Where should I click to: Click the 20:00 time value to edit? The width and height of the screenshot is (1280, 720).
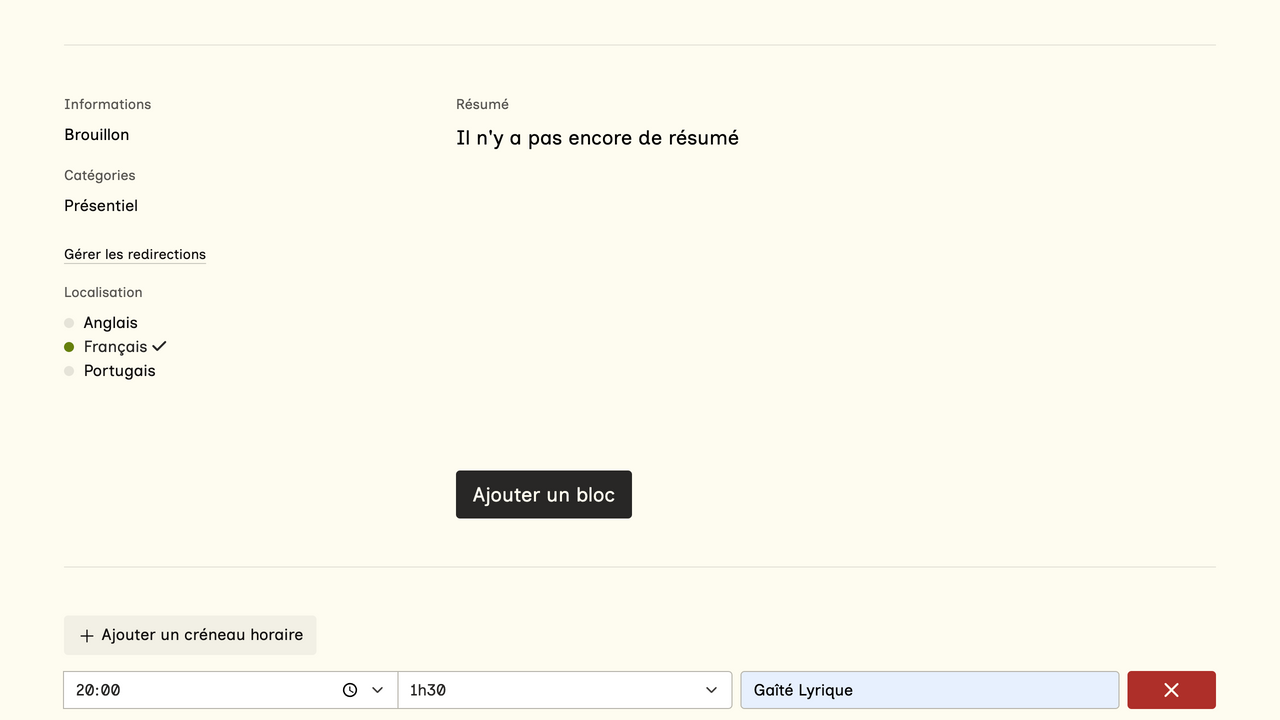click(x=99, y=690)
